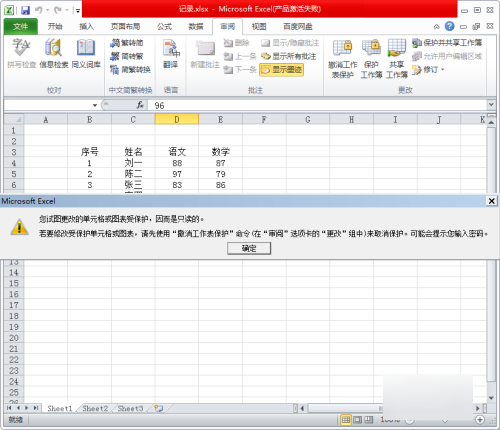Convert simplified to traditional (简转繁)

127,56
